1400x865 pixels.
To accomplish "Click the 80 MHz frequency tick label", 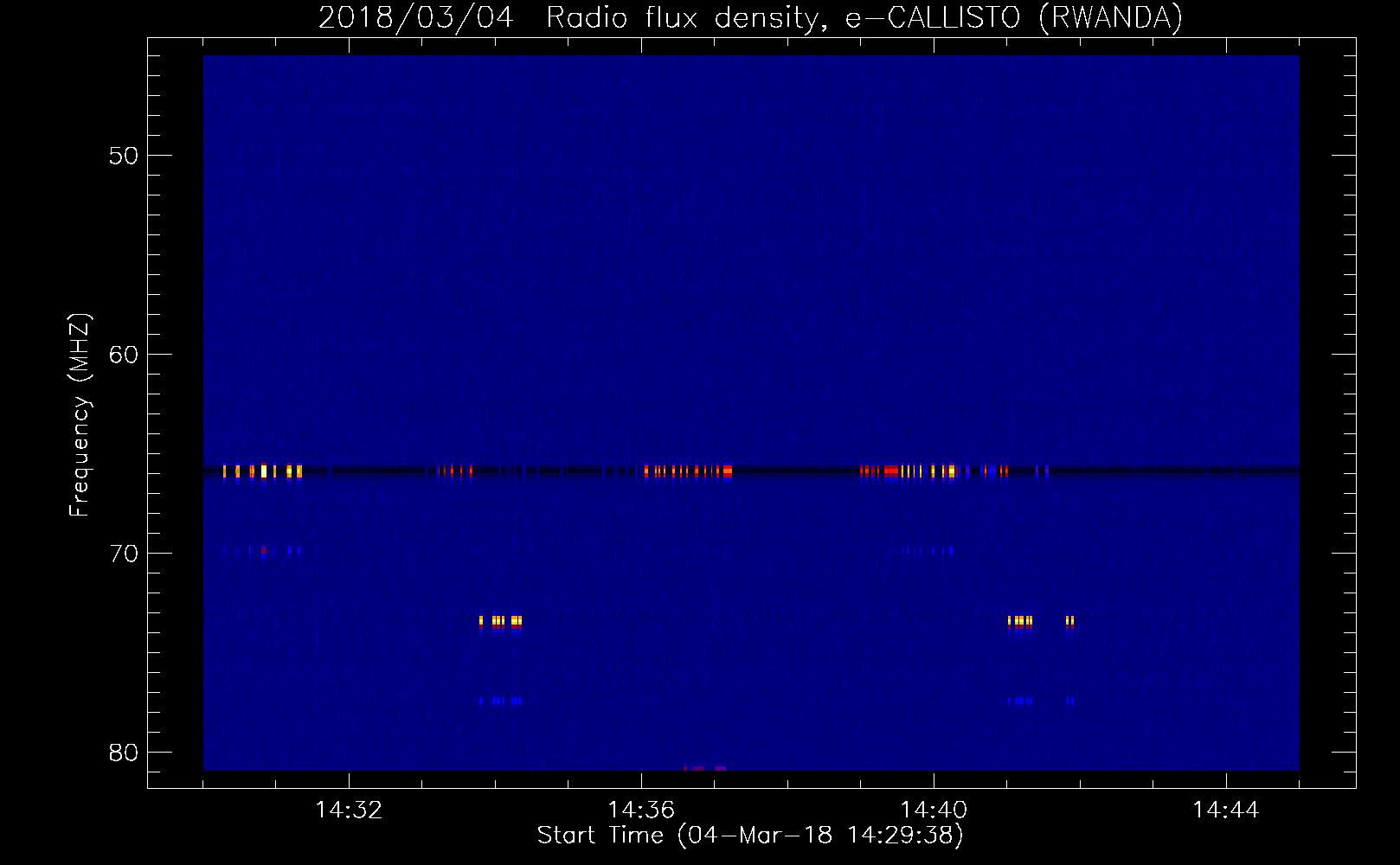I will (x=124, y=753).
